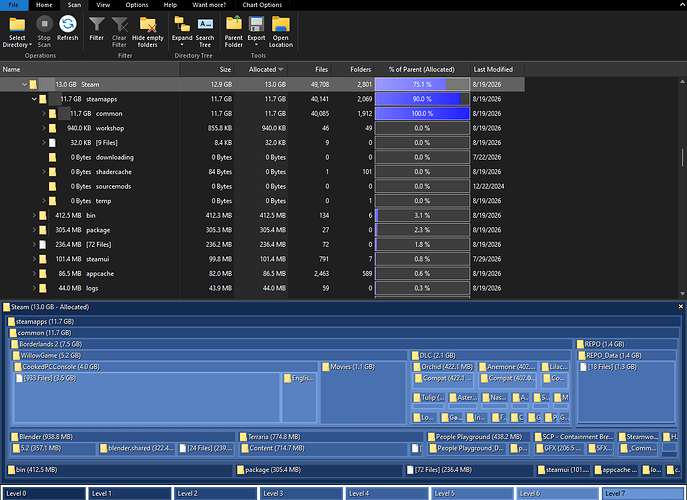Click the folder icon of the downloading row
Viewport: 687px width, 500px height.
point(52,157)
